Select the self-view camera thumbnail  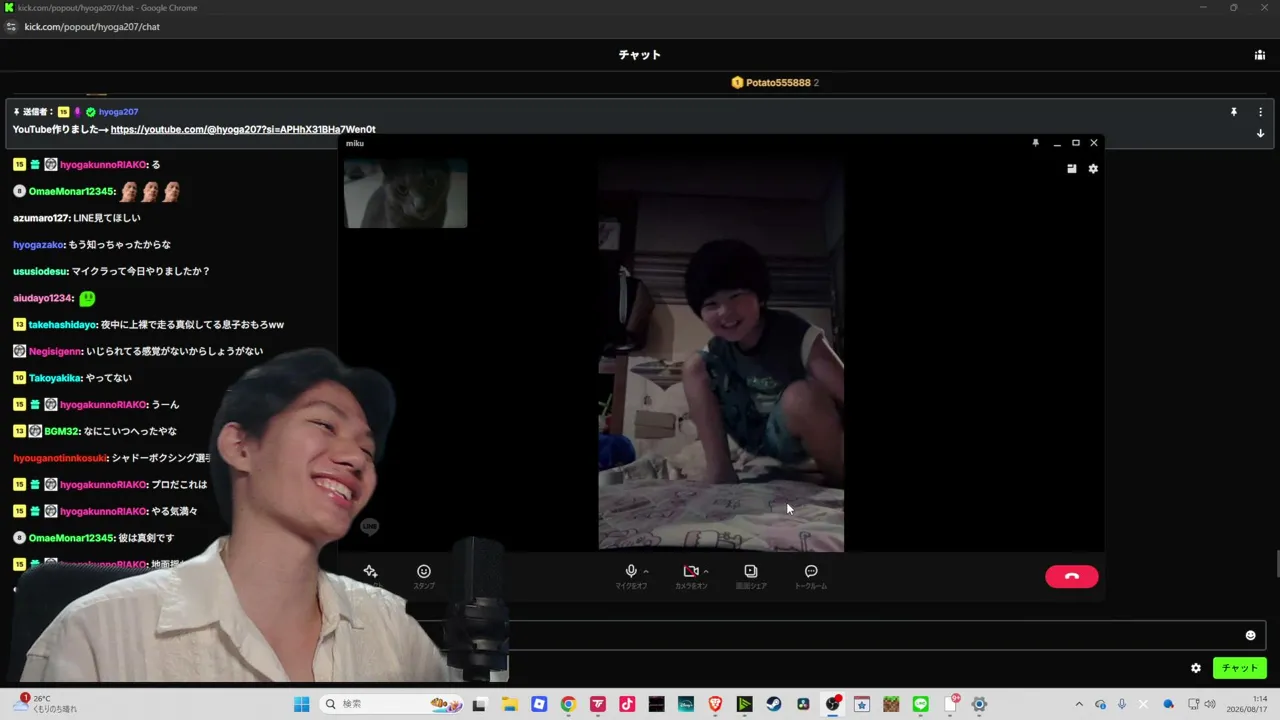coord(405,193)
